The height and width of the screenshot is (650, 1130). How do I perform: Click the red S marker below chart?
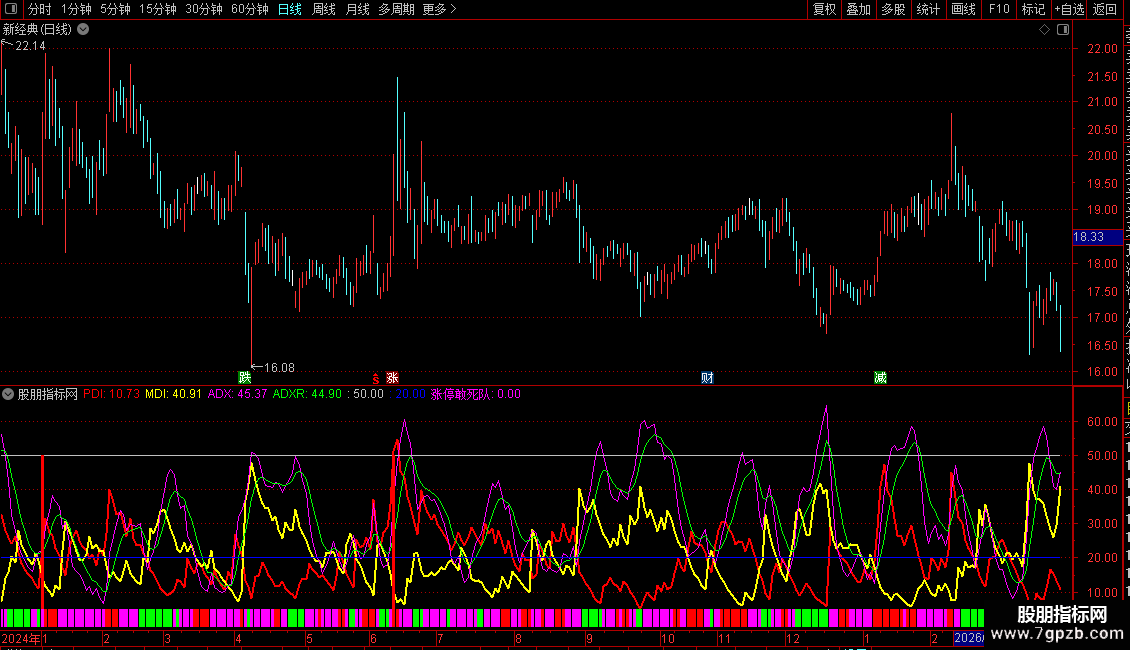(x=375, y=378)
